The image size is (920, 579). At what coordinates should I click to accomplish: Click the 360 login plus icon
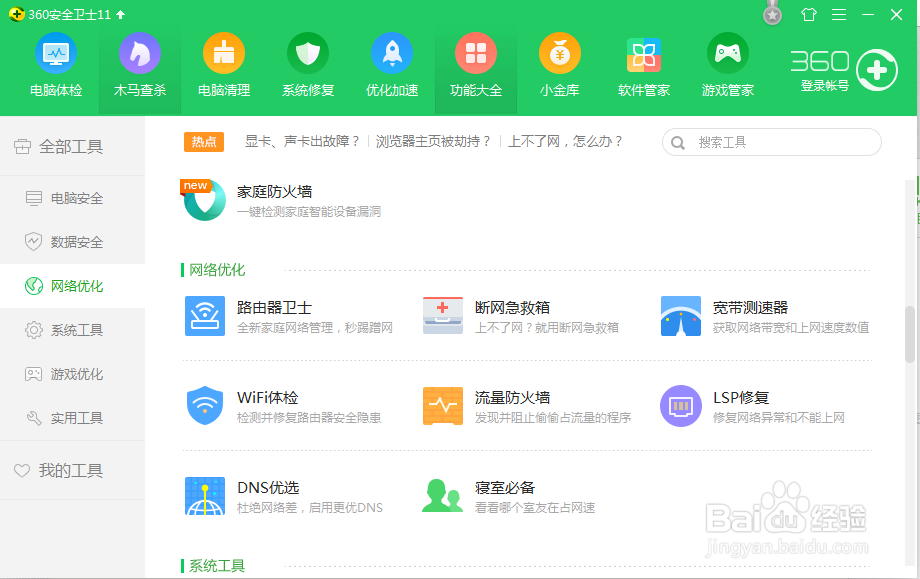[877, 70]
